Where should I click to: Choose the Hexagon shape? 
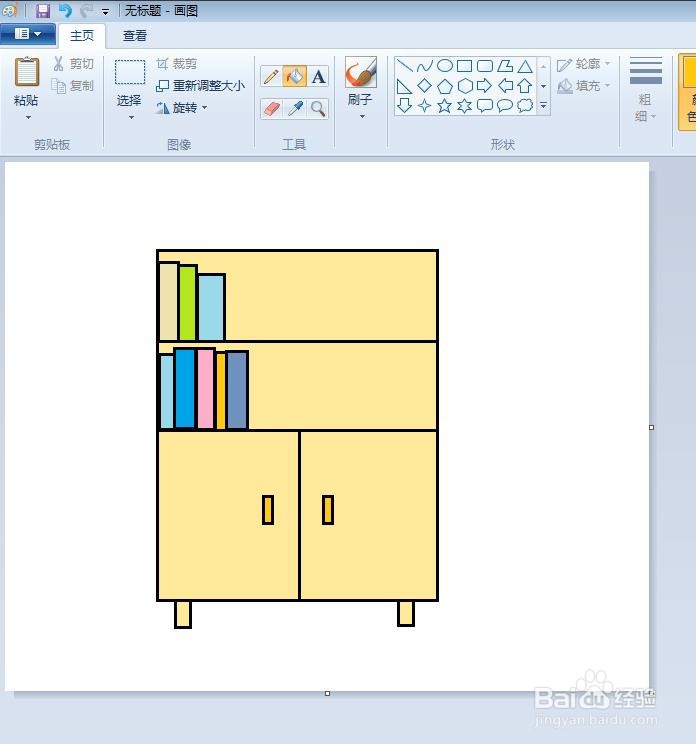point(465,86)
